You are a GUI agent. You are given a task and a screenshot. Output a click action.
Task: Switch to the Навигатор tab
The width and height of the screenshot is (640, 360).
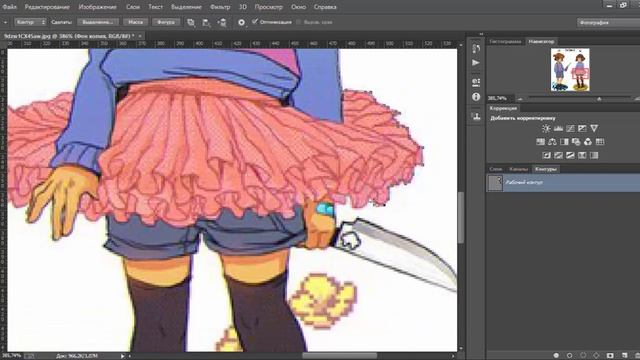(x=541, y=42)
